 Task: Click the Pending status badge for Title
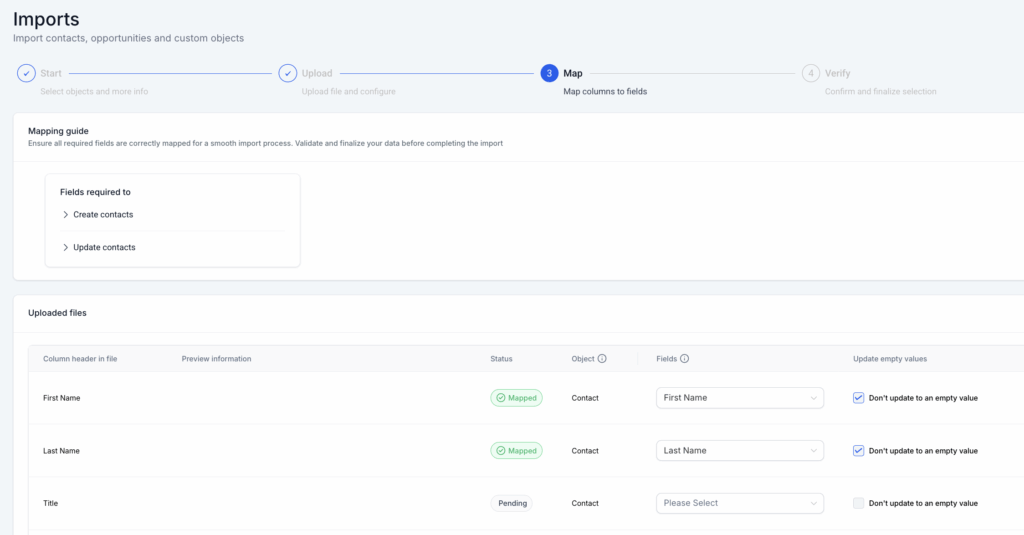(511, 503)
